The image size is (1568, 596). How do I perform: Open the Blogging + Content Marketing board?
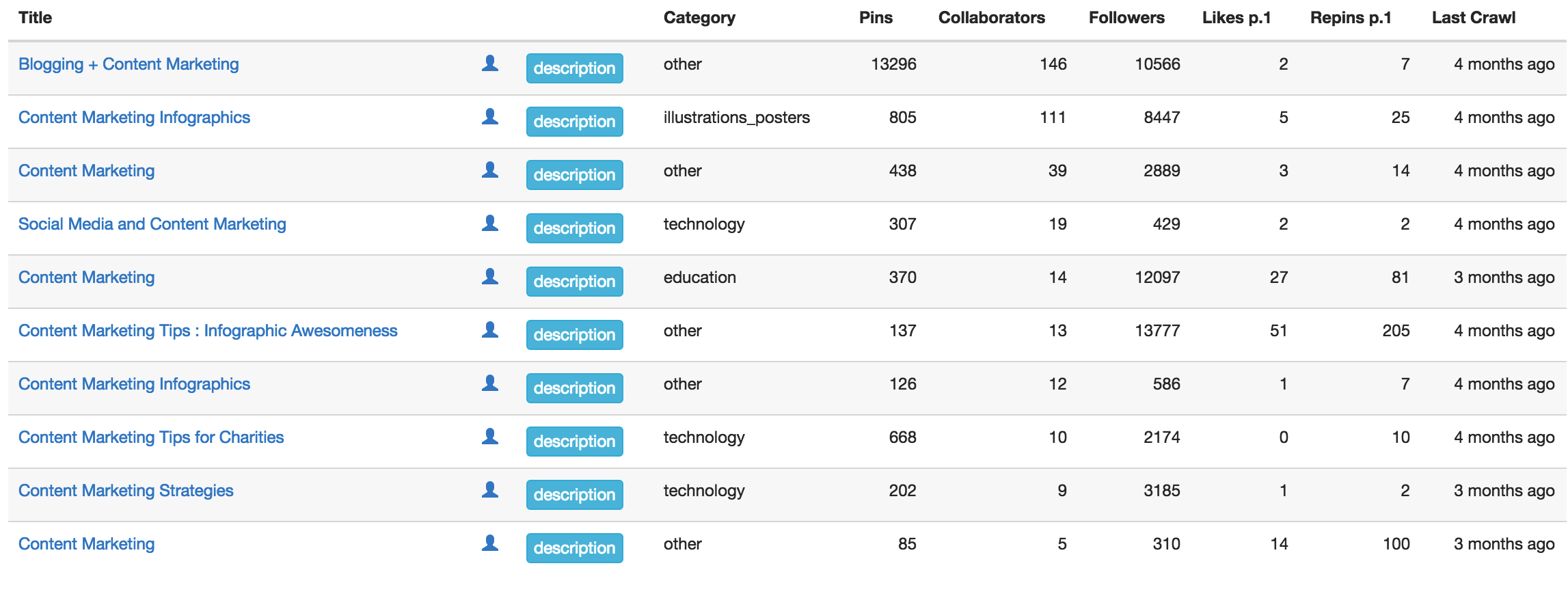coord(129,64)
